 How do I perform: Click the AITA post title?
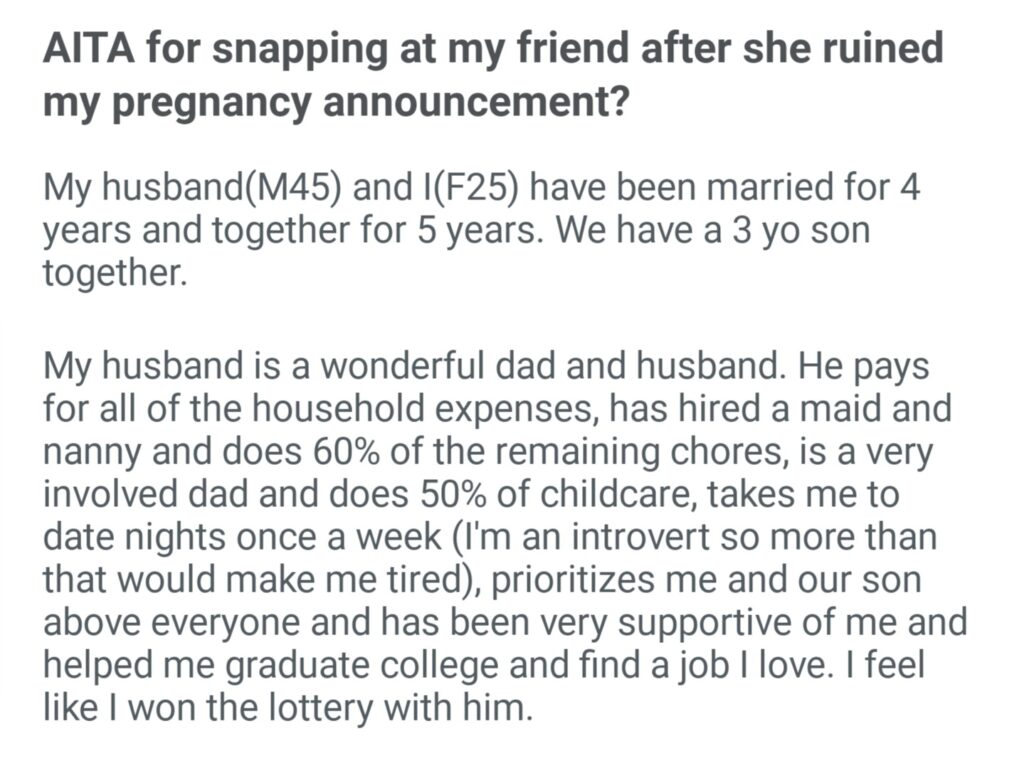click(492, 76)
